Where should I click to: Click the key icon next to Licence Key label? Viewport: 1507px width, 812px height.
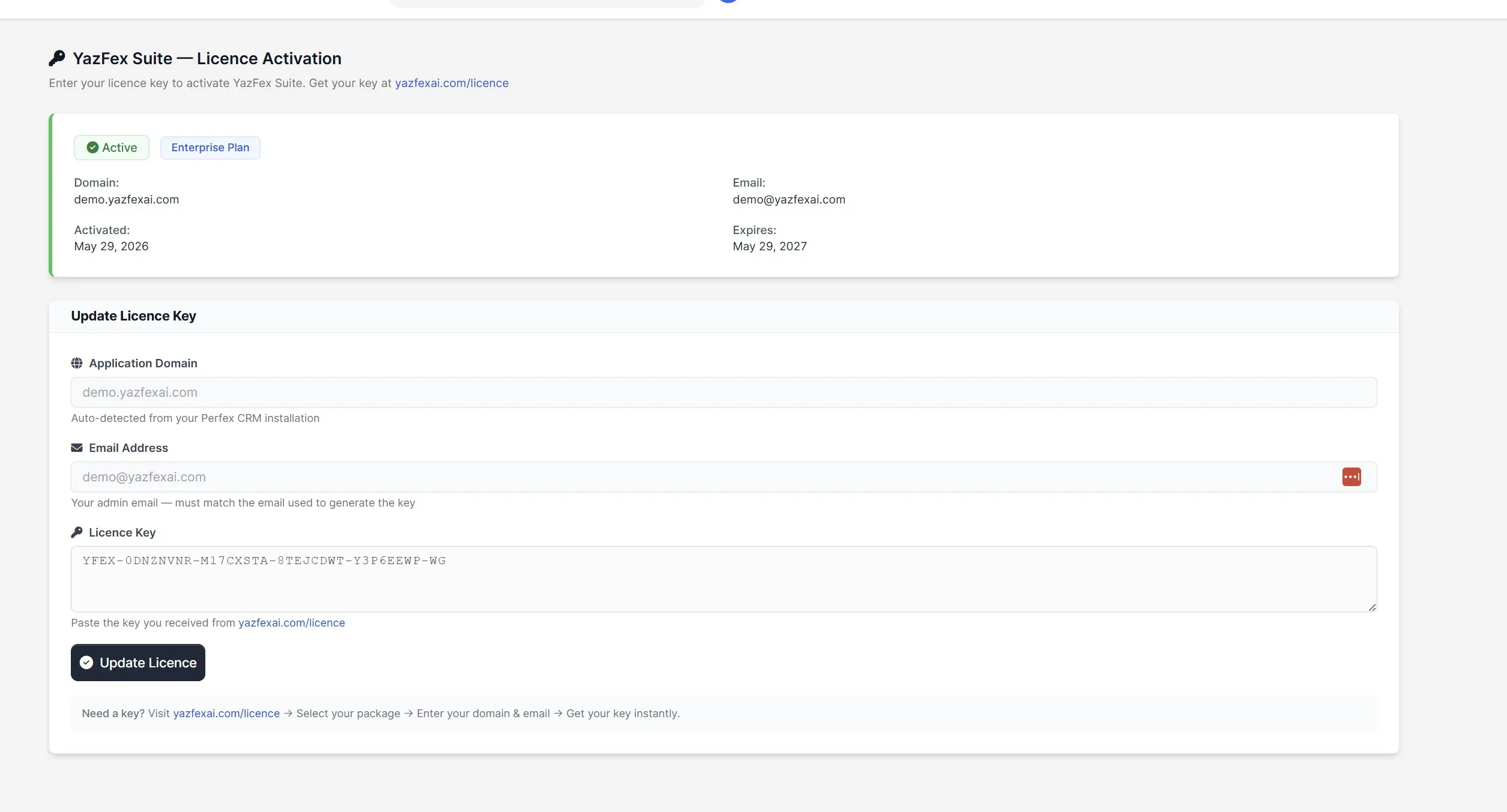pyautogui.click(x=77, y=532)
